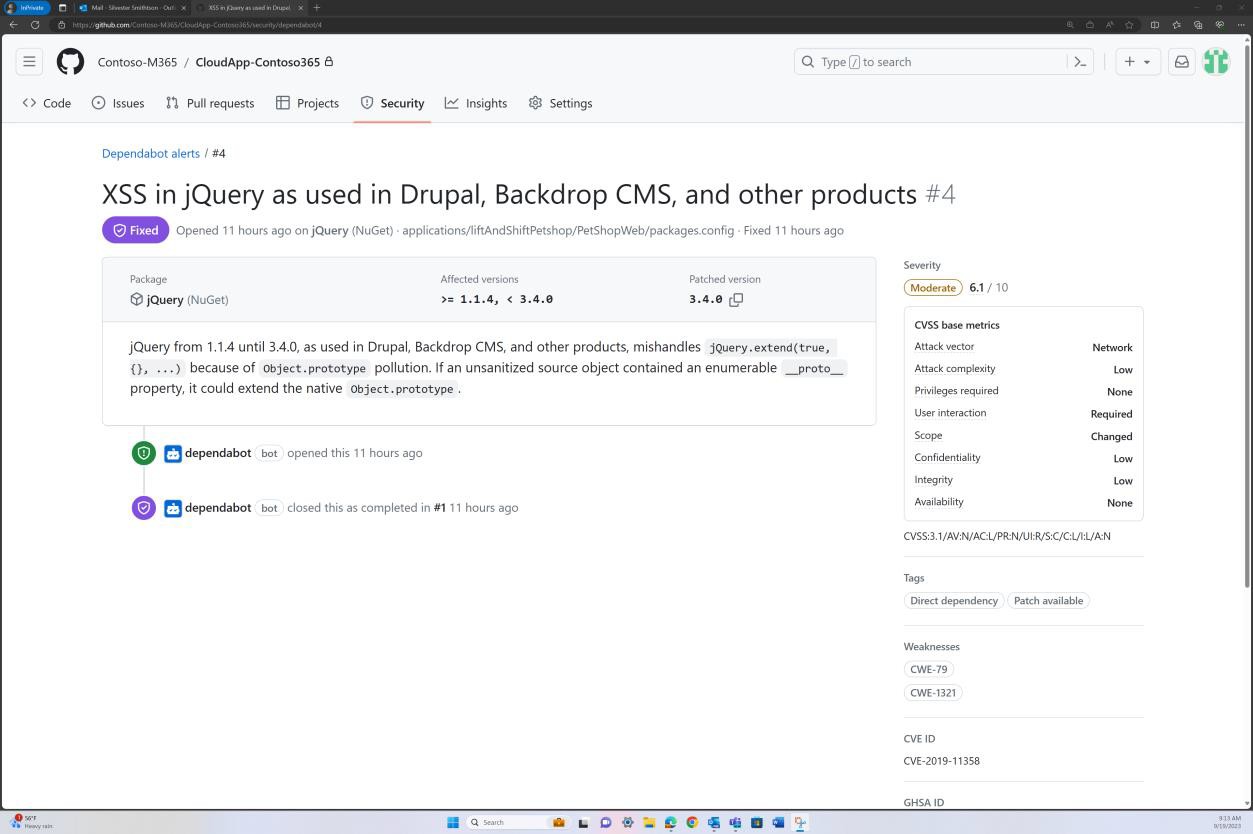Open the navigation sidebar hamburger icon
The image size is (1253, 834).
click(29, 61)
